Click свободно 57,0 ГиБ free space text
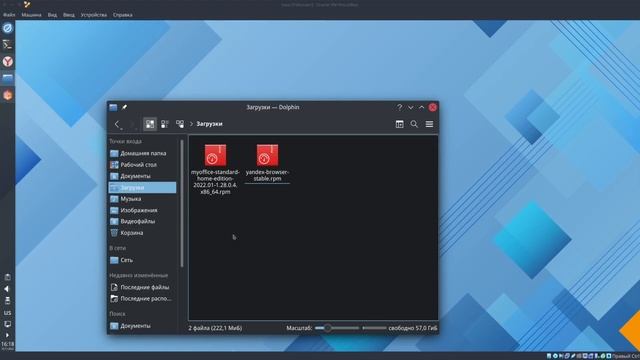Viewport: 640px width, 360px height. (413, 328)
